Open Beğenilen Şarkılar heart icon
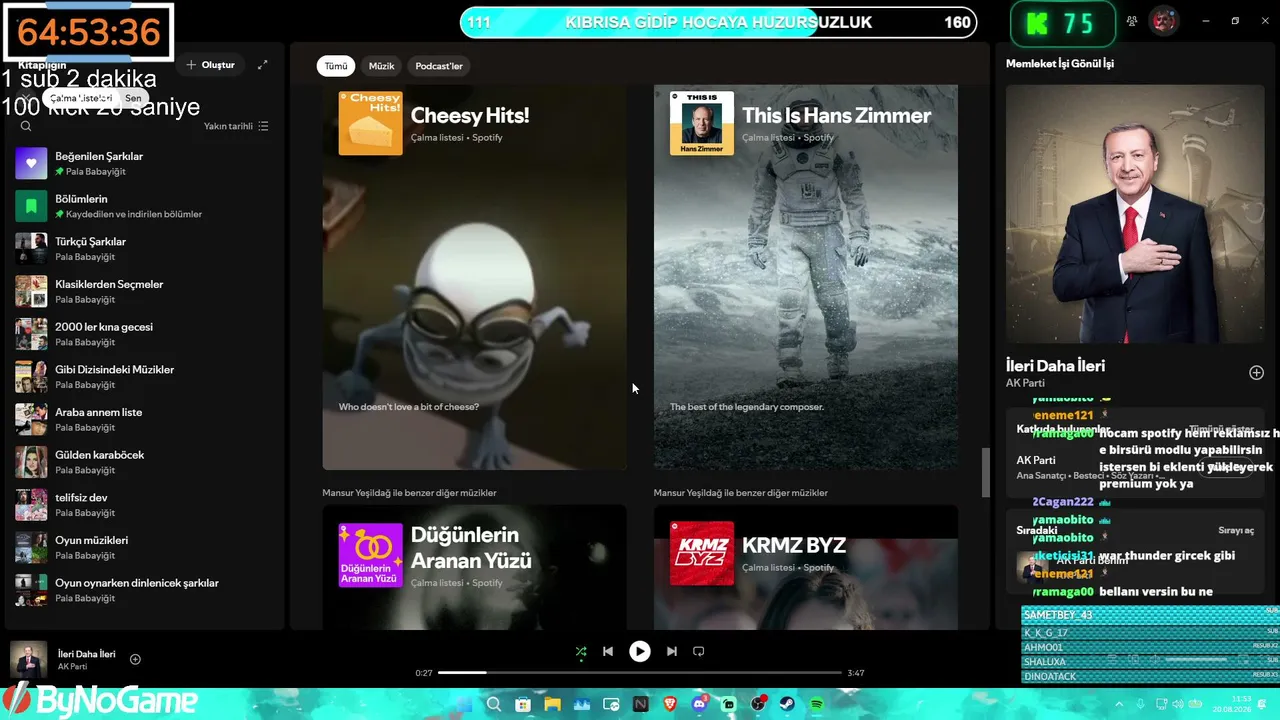 pos(31,163)
